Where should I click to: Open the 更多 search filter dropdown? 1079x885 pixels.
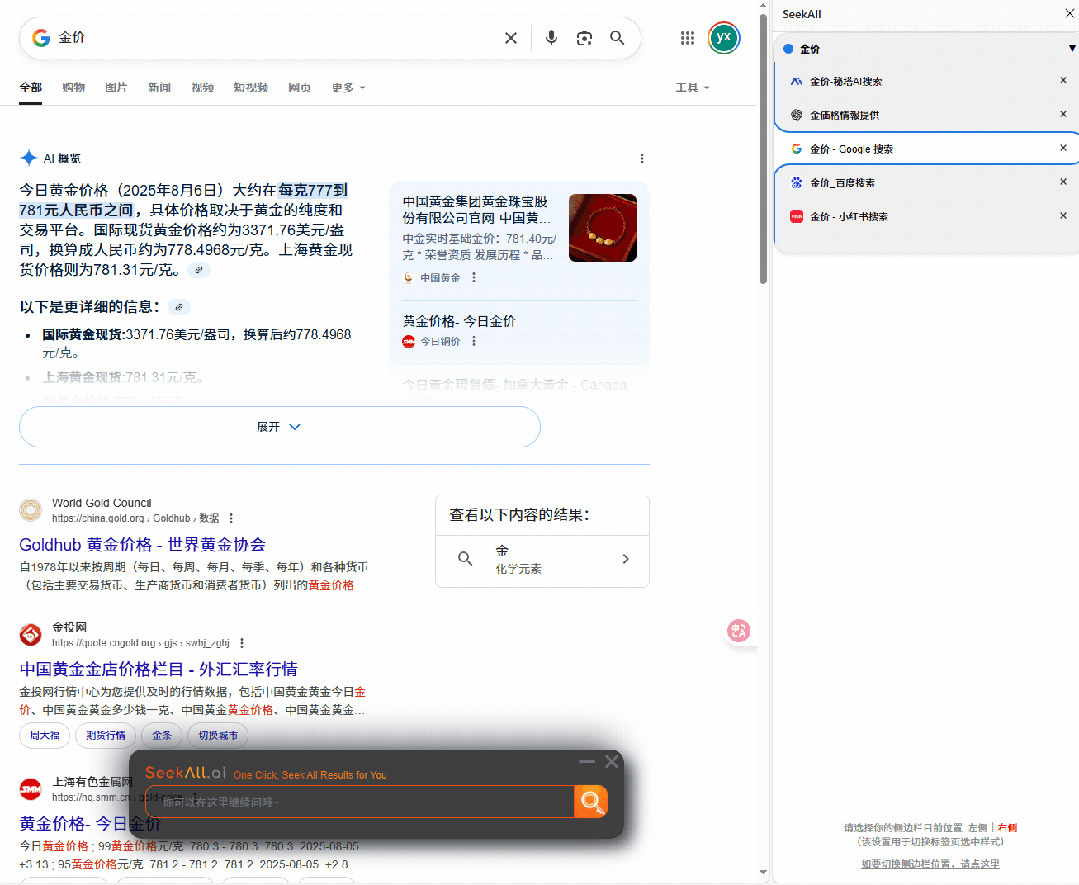pyautogui.click(x=348, y=87)
